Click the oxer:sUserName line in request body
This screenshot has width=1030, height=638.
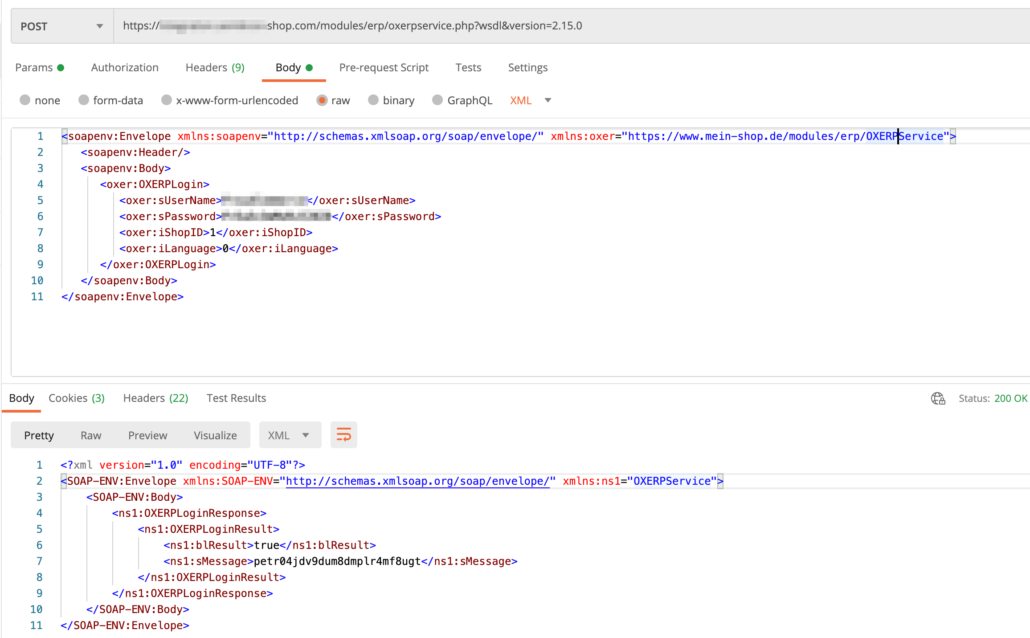pyautogui.click(x=267, y=200)
